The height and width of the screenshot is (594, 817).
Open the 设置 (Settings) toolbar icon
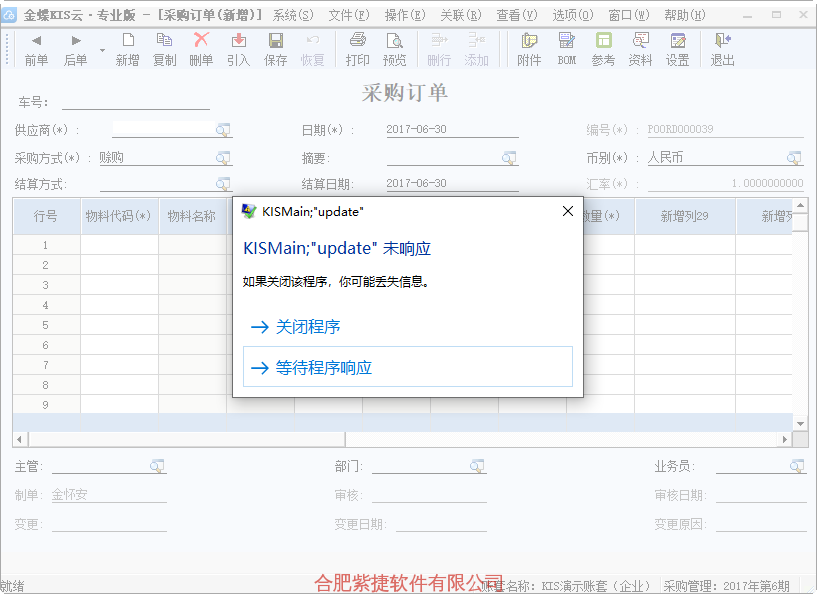click(x=678, y=48)
